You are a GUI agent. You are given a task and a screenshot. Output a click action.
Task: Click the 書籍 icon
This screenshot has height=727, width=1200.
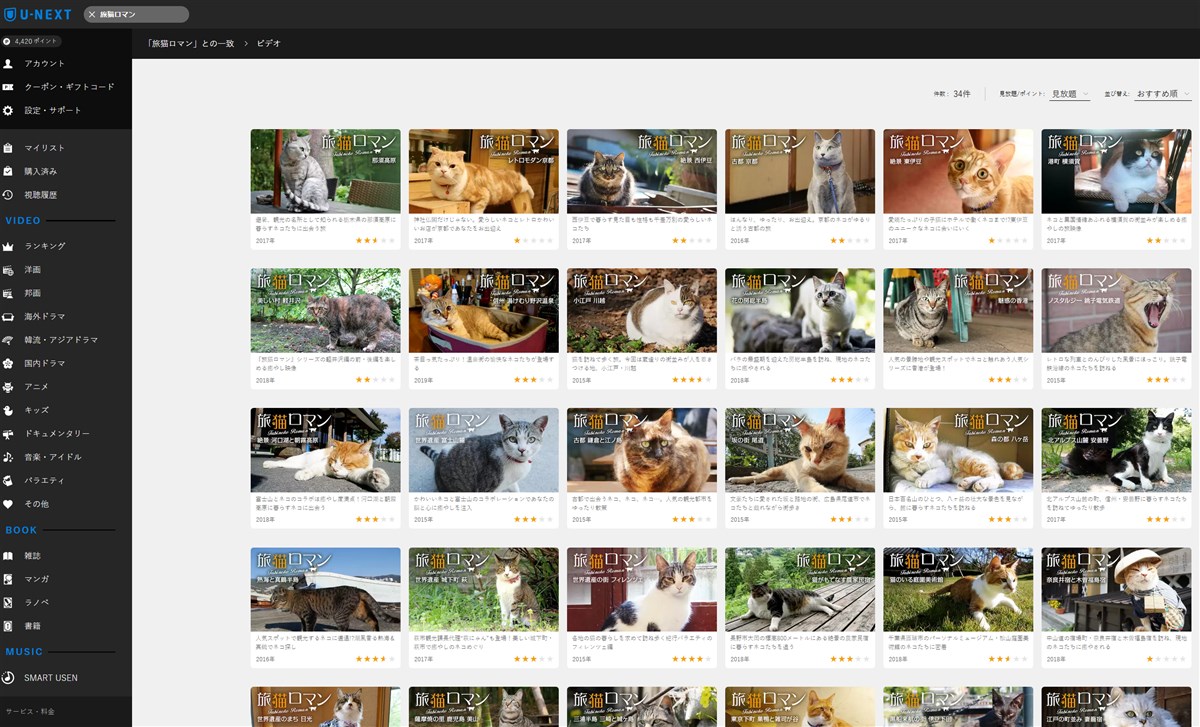[x=8, y=626]
